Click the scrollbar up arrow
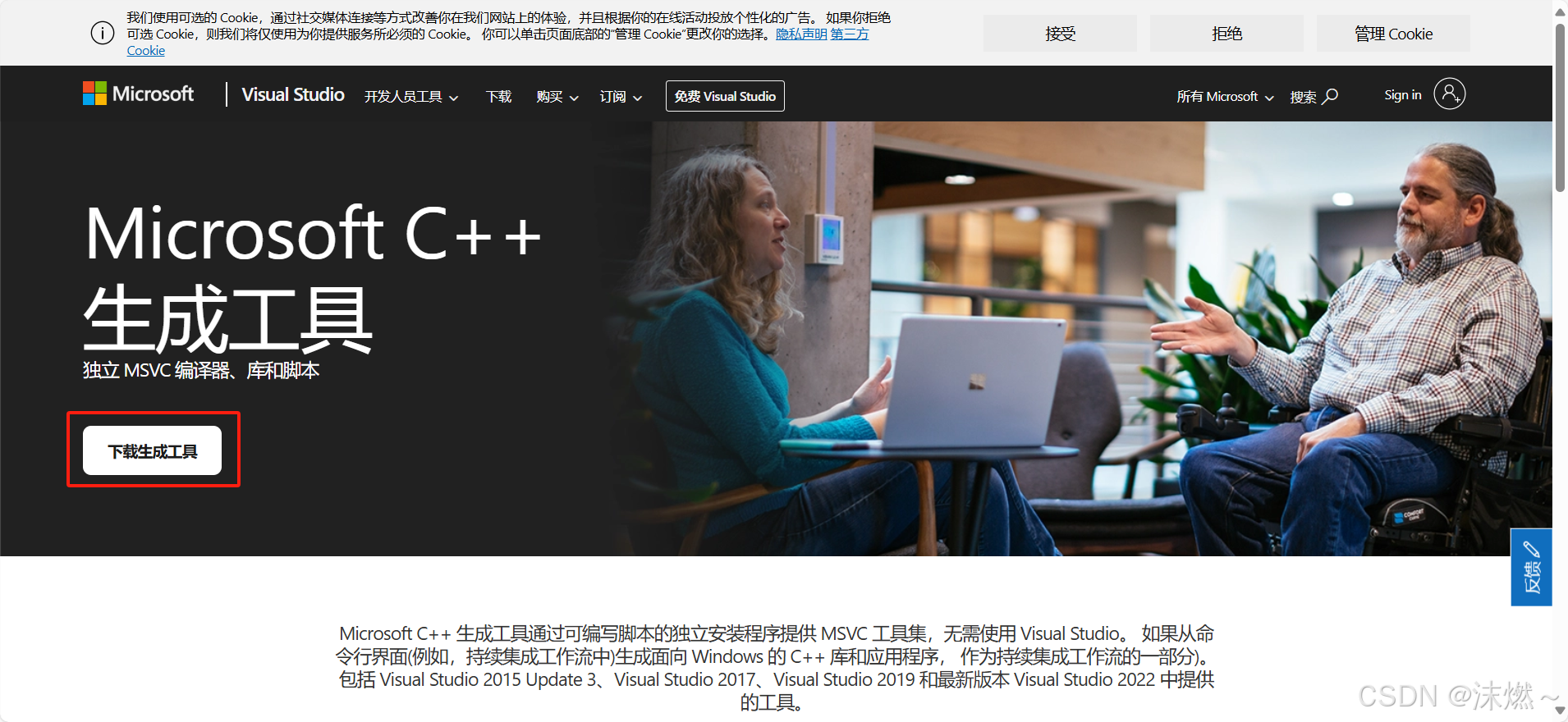 pyautogui.click(x=1560, y=11)
